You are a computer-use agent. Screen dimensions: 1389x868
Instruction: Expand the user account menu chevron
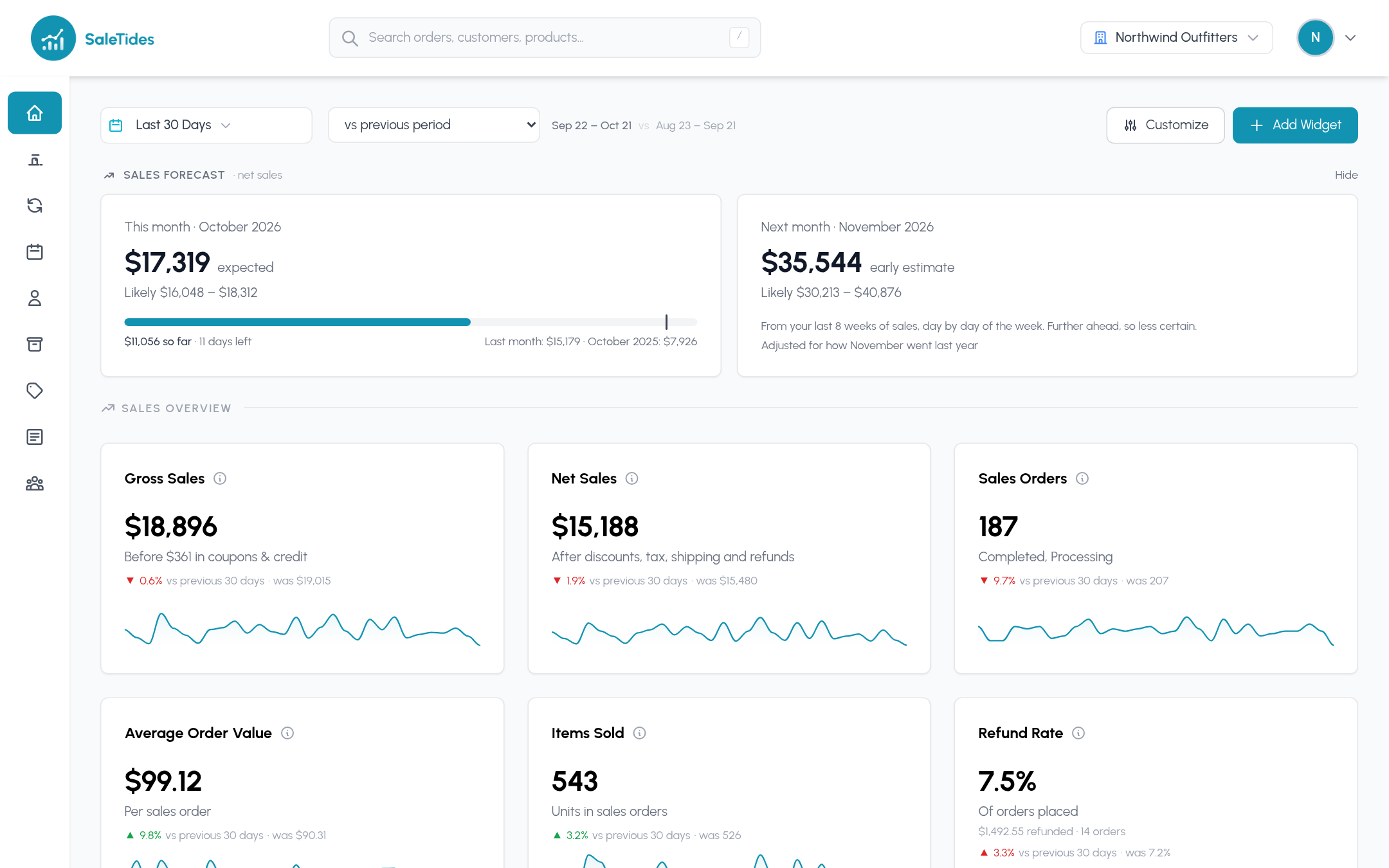tap(1350, 38)
